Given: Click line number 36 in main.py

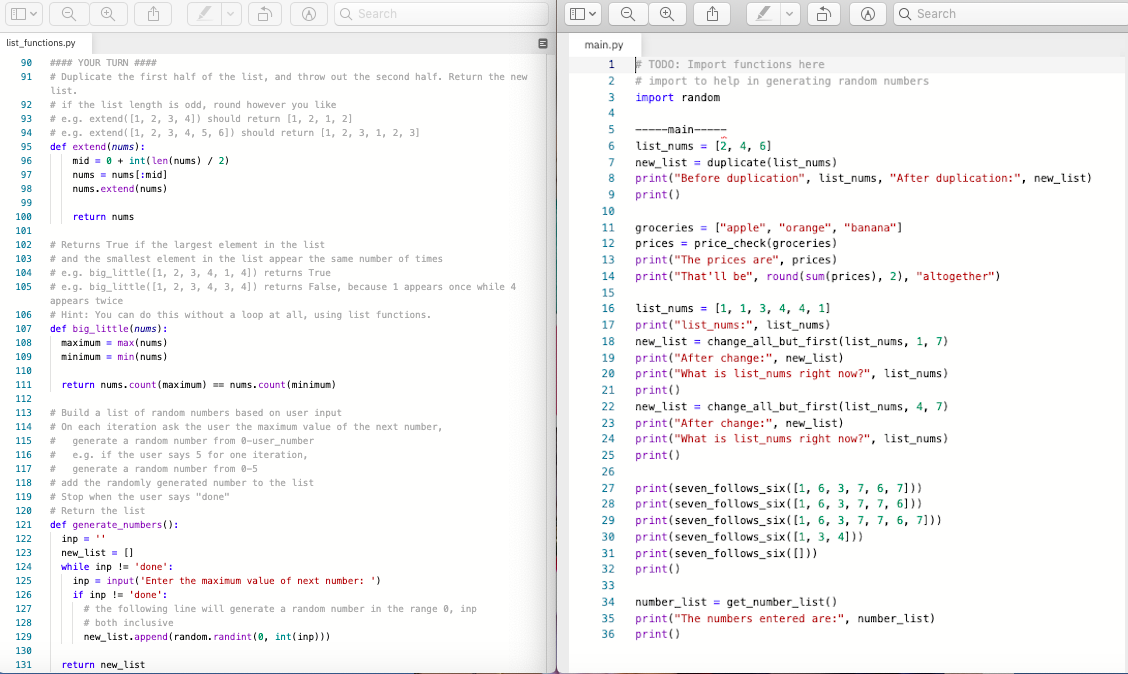Looking at the screenshot, I should [x=609, y=634].
